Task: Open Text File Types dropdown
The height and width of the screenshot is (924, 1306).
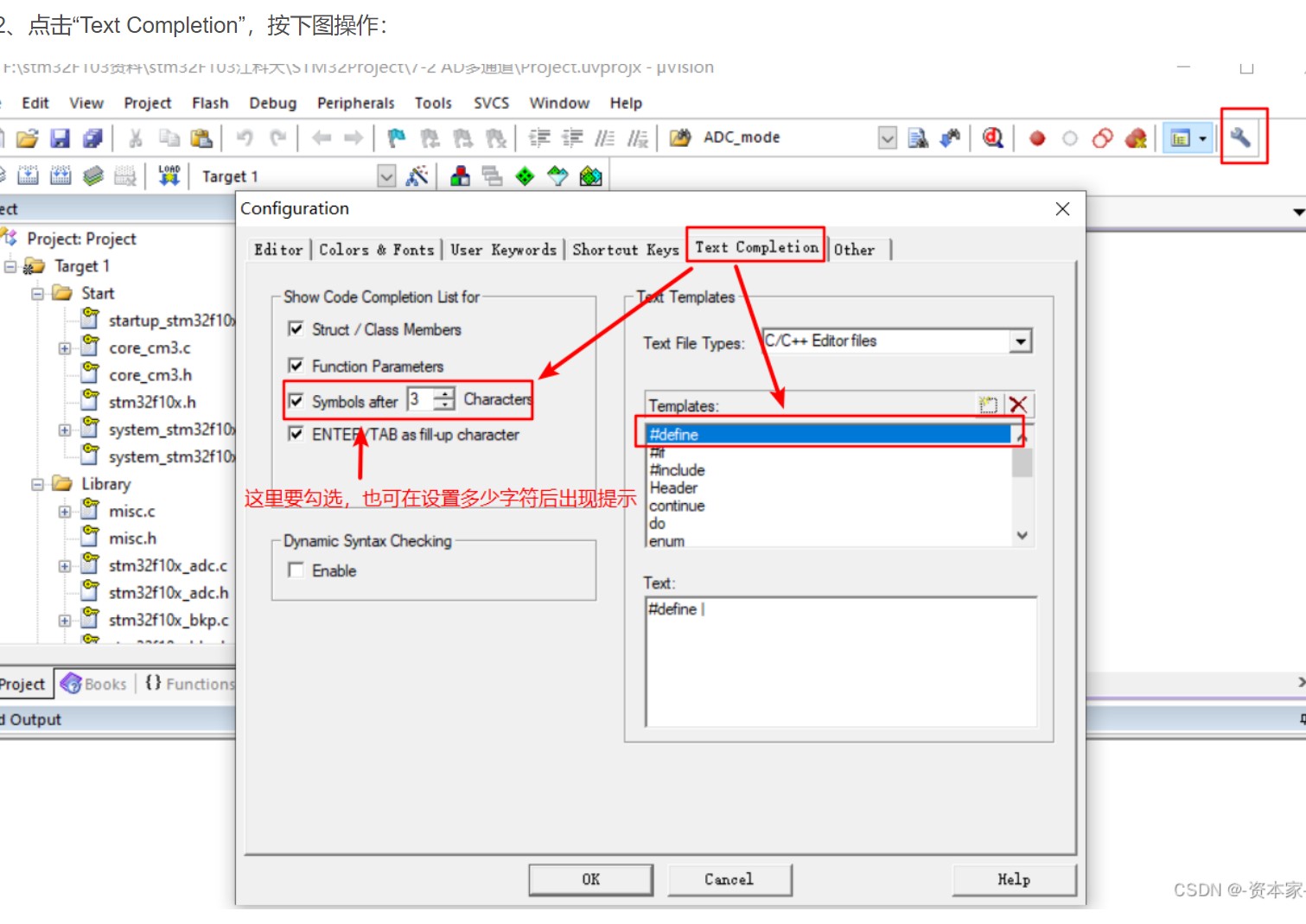Action: (x=1021, y=341)
